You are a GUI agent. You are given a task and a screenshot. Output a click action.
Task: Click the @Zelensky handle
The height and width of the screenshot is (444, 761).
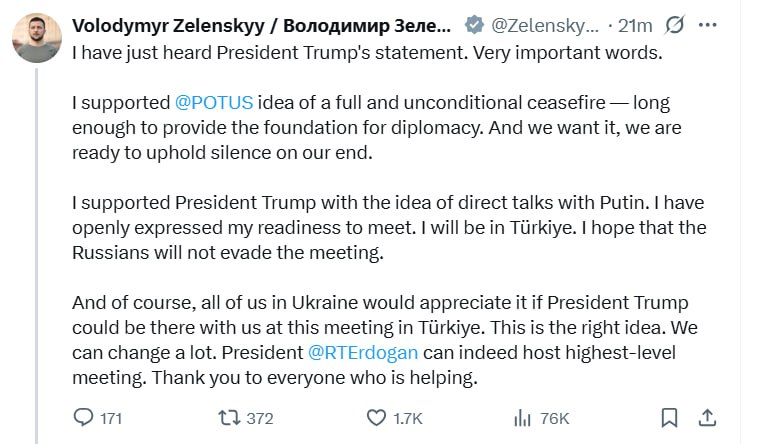pos(545,25)
